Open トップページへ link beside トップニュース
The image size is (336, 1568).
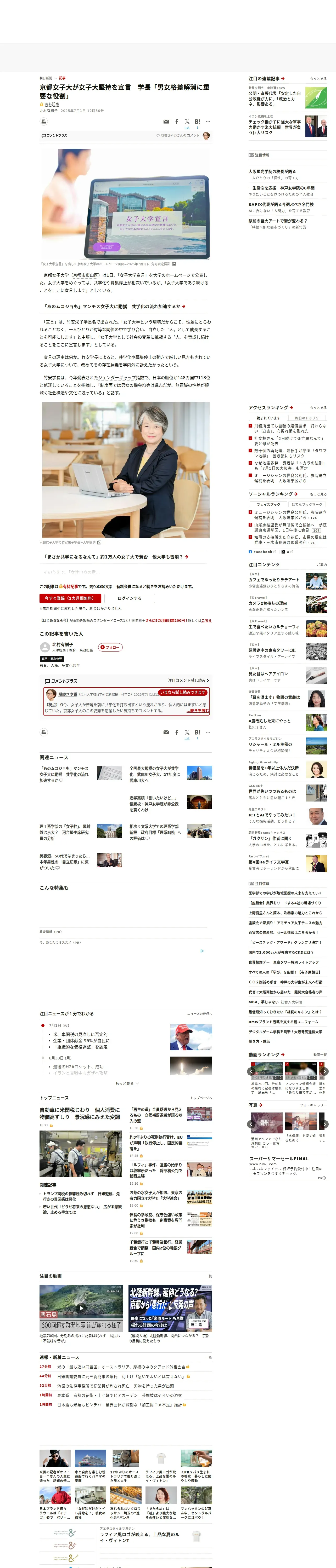click(201, 1098)
